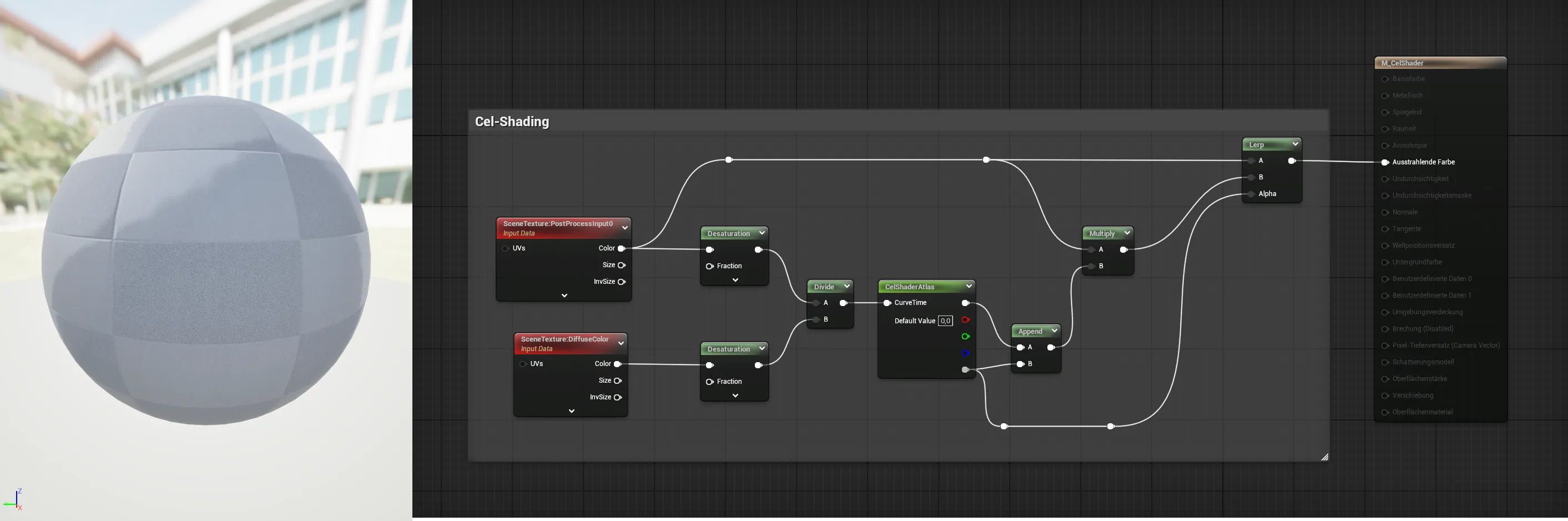Click the Multiply node's output pin
The image size is (1568, 521).
1123,249
